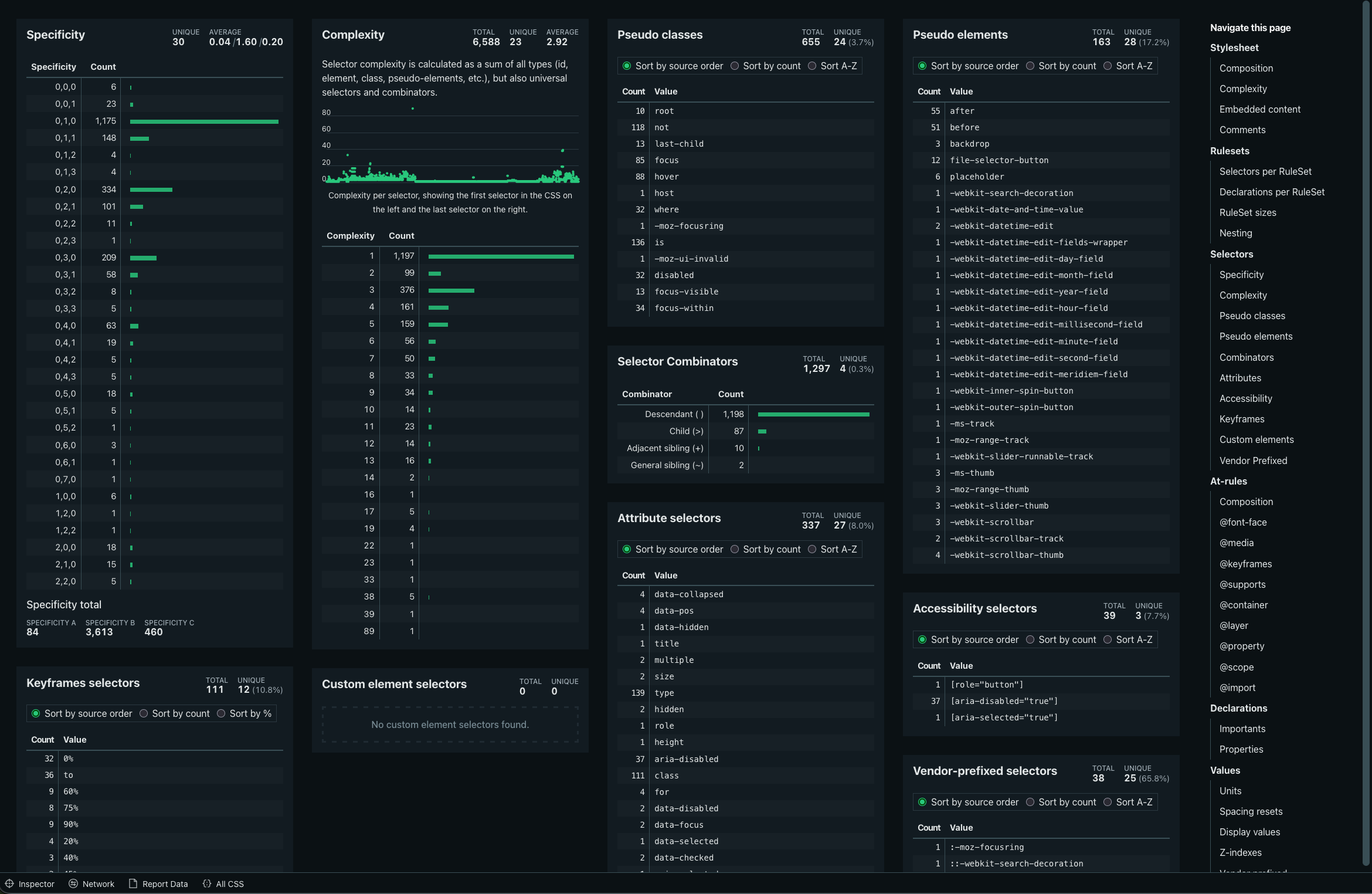Select Sort A-Z in Vendor-prefixed selectors
Screen dimensions: 1372x894
point(1128,802)
